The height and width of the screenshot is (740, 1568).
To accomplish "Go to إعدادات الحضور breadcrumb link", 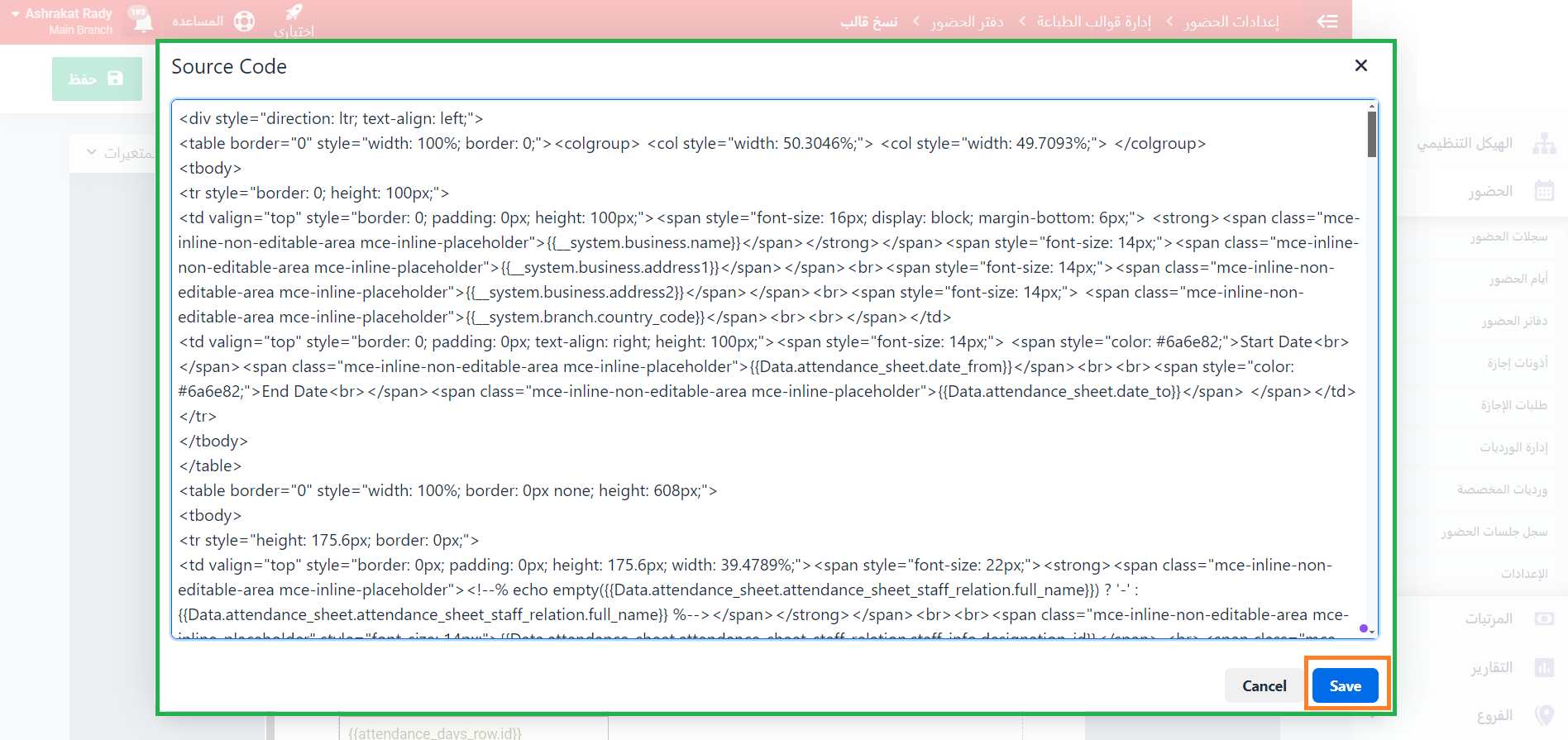I will click(1231, 21).
